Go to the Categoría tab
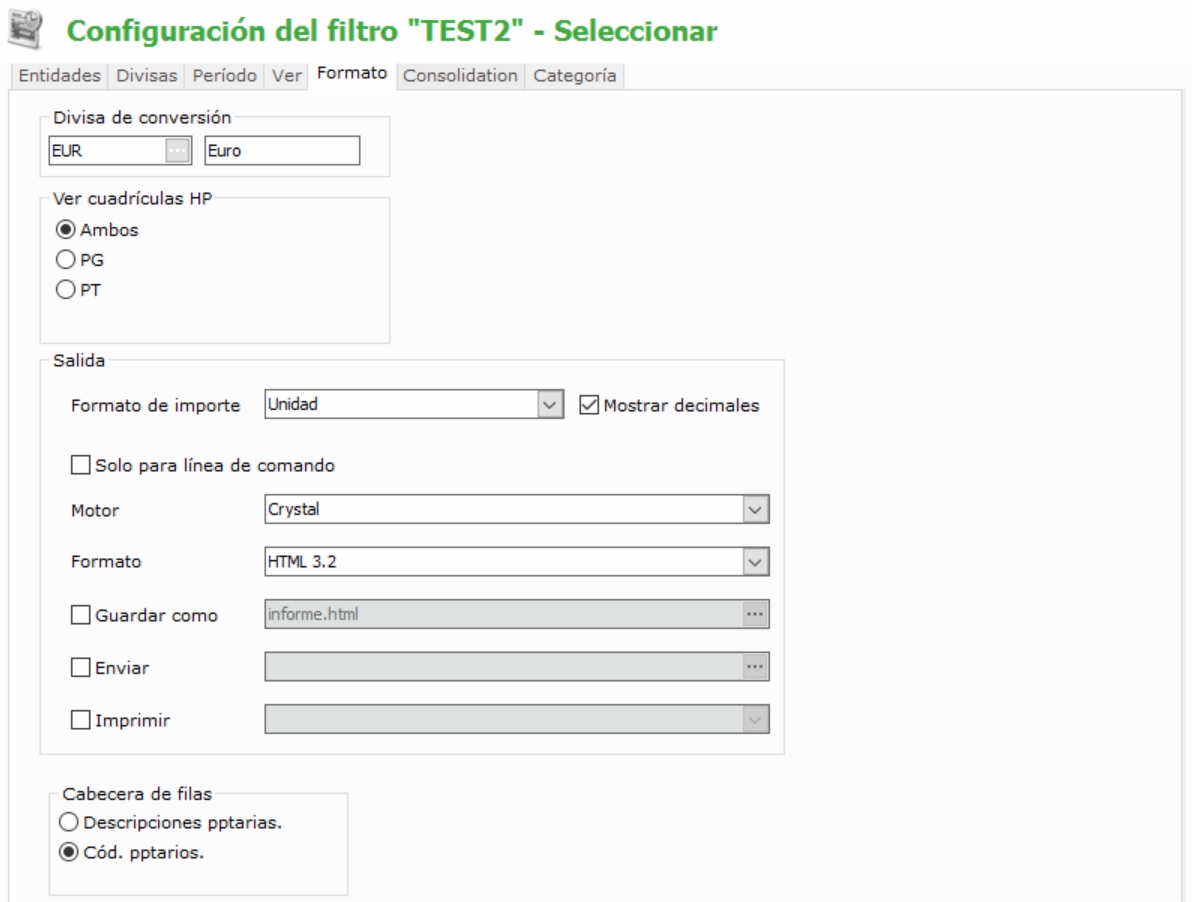The image size is (1192, 902). pos(574,76)
